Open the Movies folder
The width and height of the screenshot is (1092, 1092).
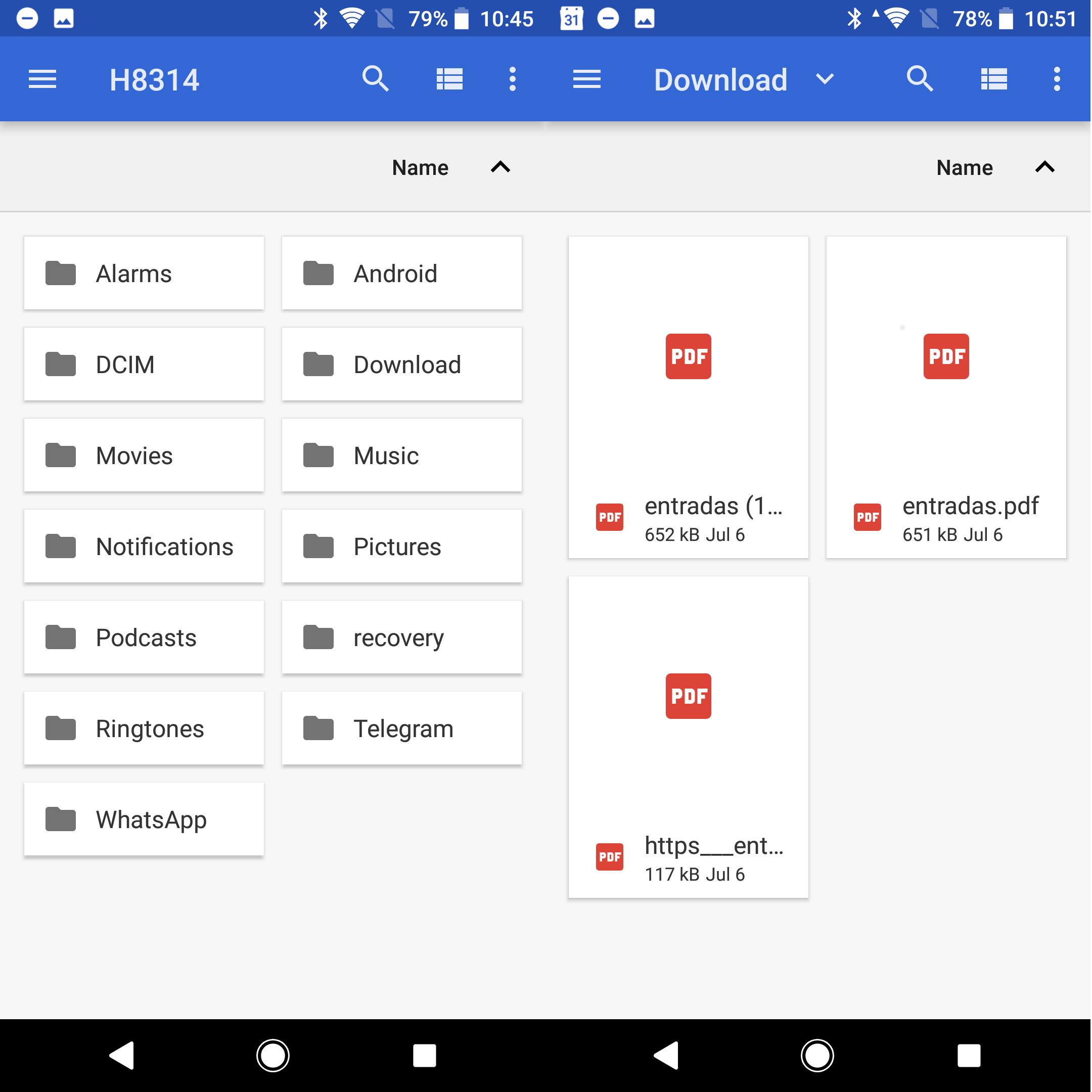pyautogui.click(x=144, y=455)
